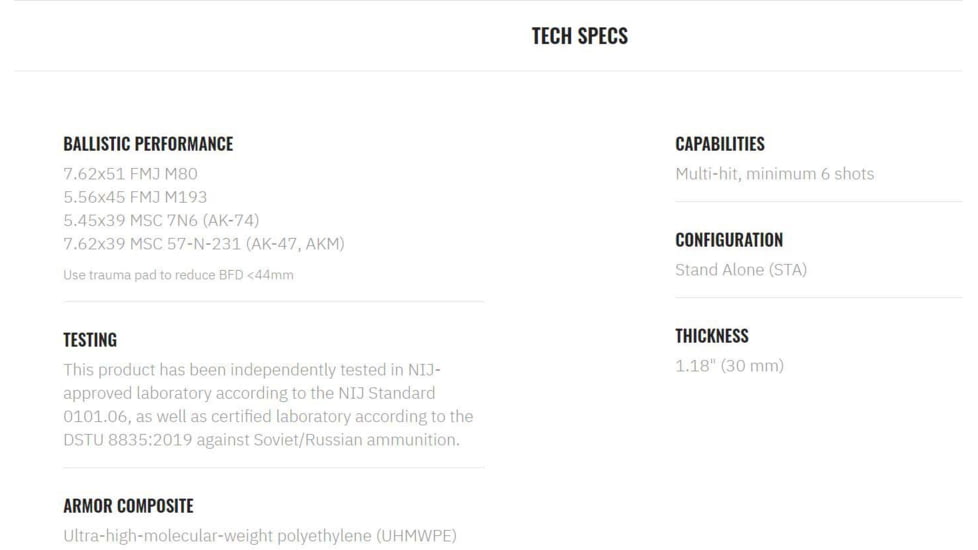The width and height of the screenshot is (978, 550).
Task: Click the CAPABILITIES heading
Action: click(x=720, y=144)
